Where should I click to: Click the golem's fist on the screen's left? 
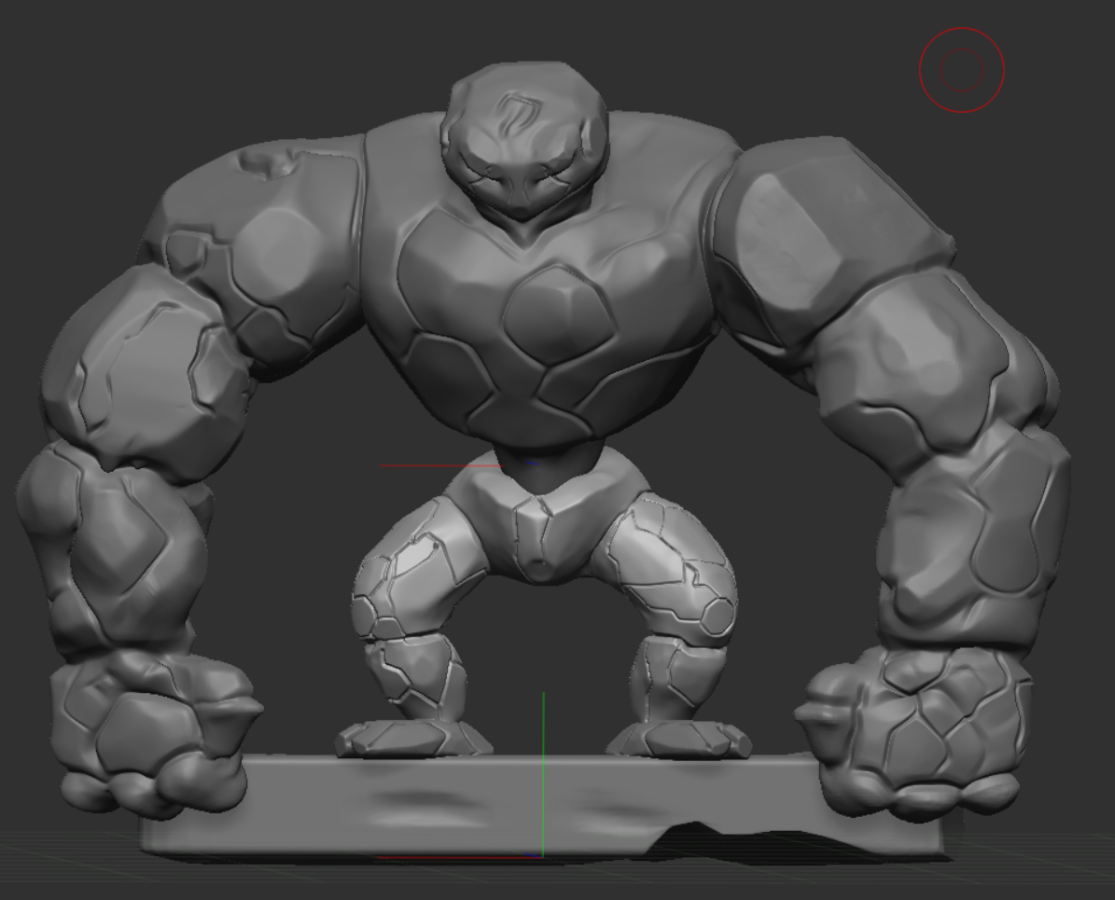click(156, 734)
